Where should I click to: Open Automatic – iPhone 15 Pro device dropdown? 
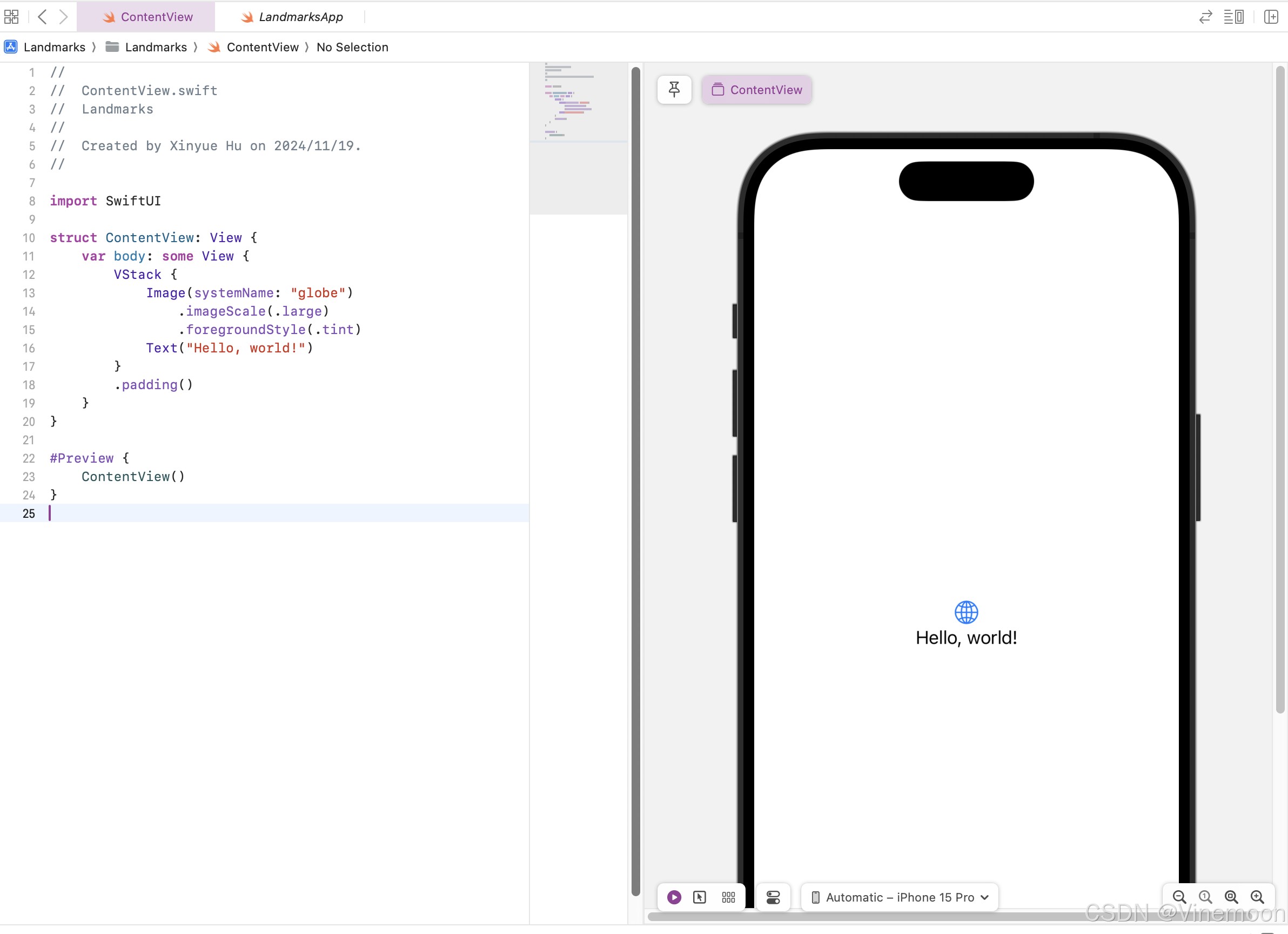900,897
